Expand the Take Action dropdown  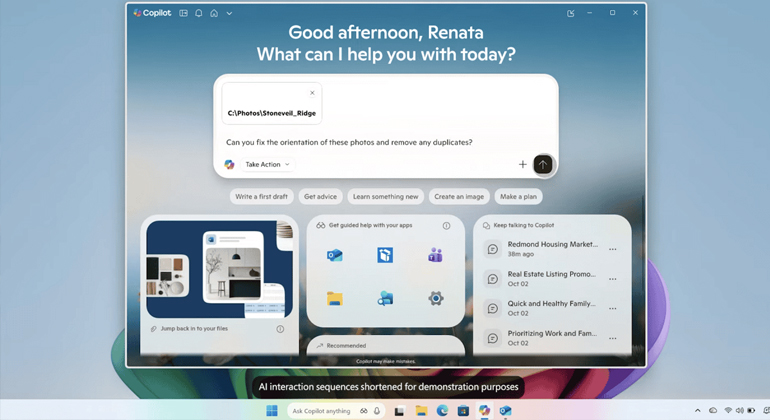pos(267,164)
